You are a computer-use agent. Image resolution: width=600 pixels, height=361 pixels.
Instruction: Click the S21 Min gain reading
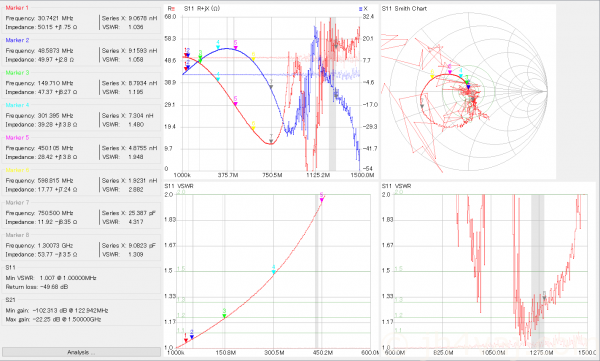(57, 310)
